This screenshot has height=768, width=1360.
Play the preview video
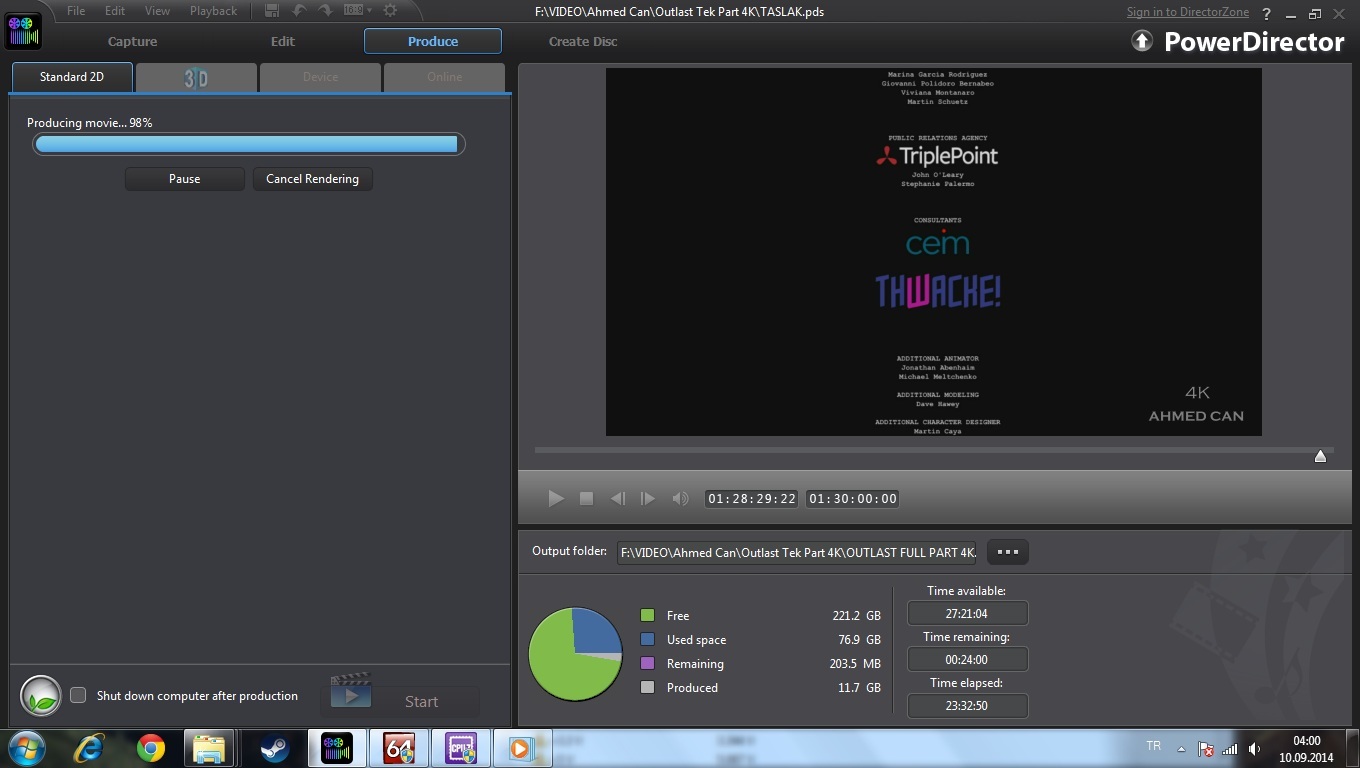pos(556,498)
